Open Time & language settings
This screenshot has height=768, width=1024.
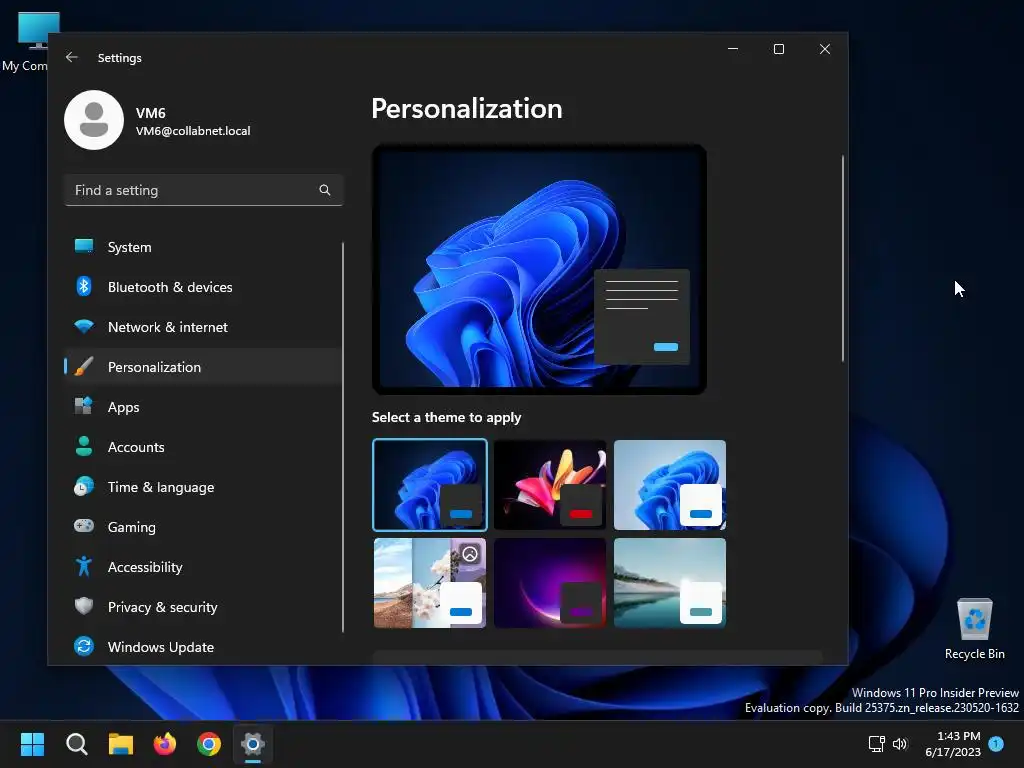(203, 487)
